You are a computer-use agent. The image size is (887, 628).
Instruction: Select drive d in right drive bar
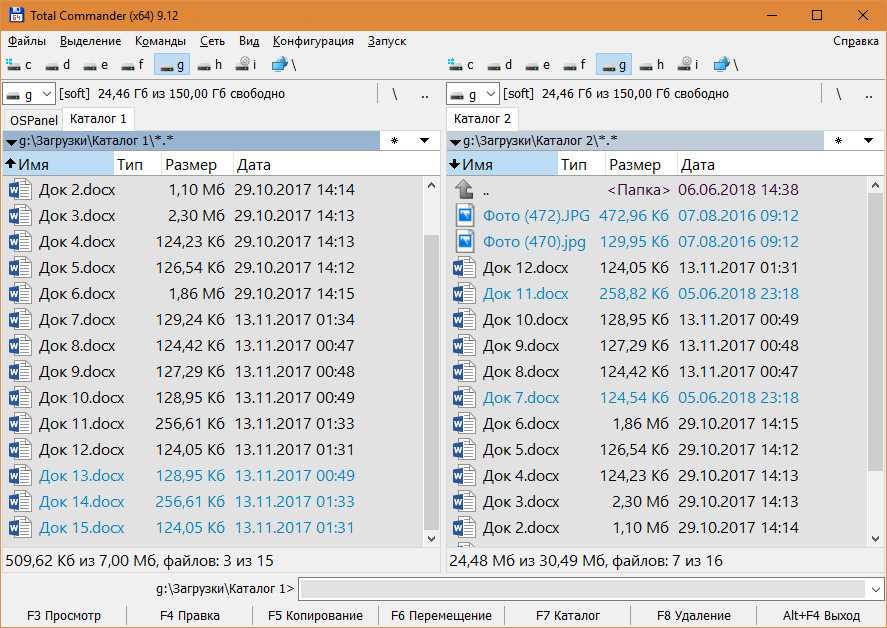tap(500, 65)
